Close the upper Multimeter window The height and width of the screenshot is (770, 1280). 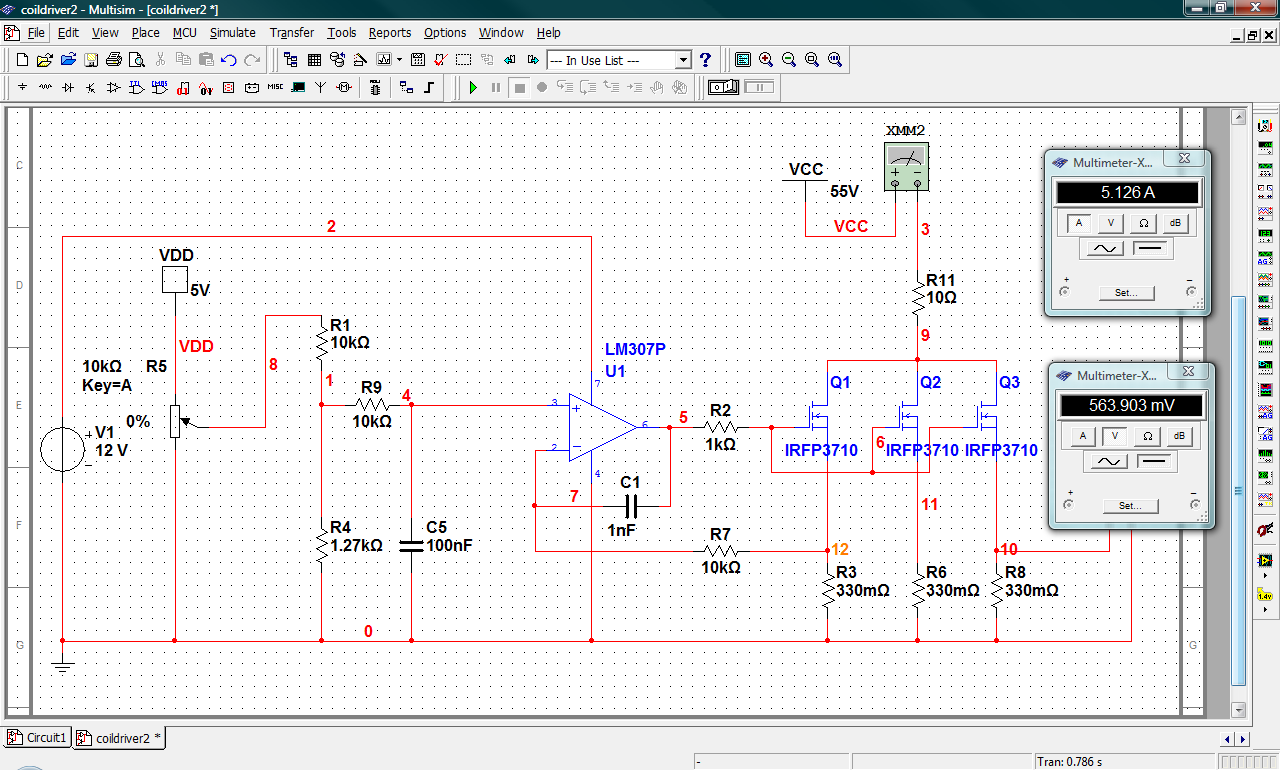tap(1184, 159)
